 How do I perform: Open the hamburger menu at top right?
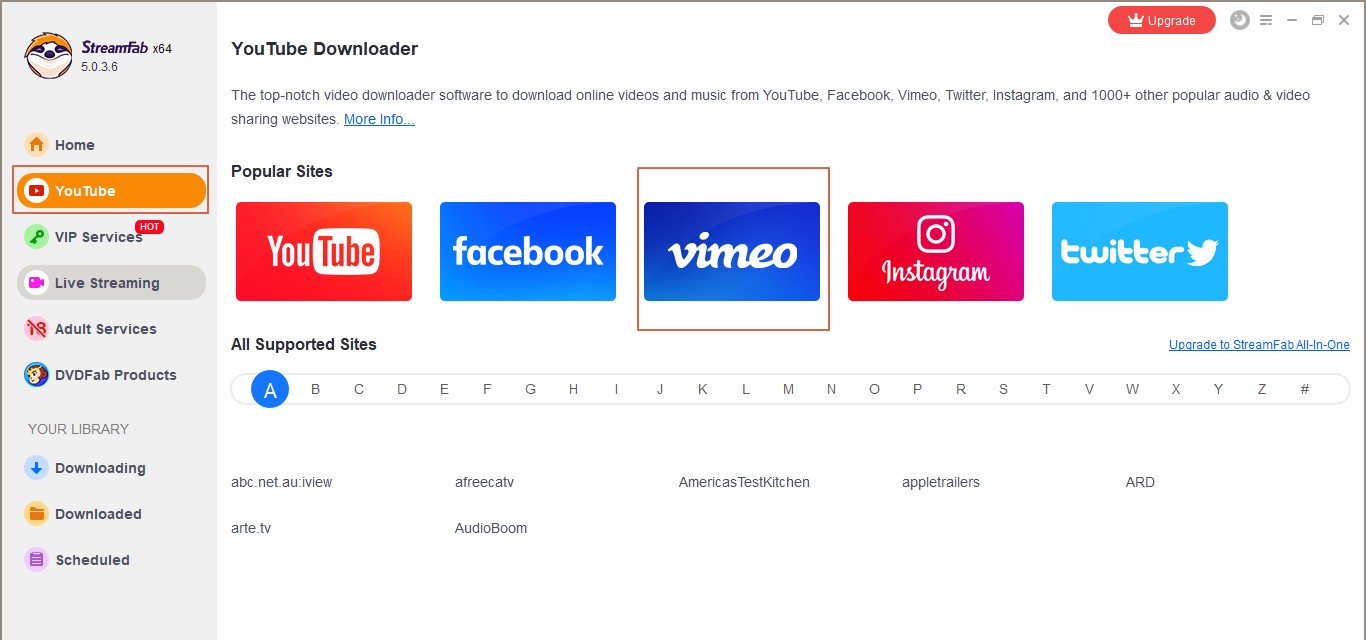click(x=1266, y=20)
